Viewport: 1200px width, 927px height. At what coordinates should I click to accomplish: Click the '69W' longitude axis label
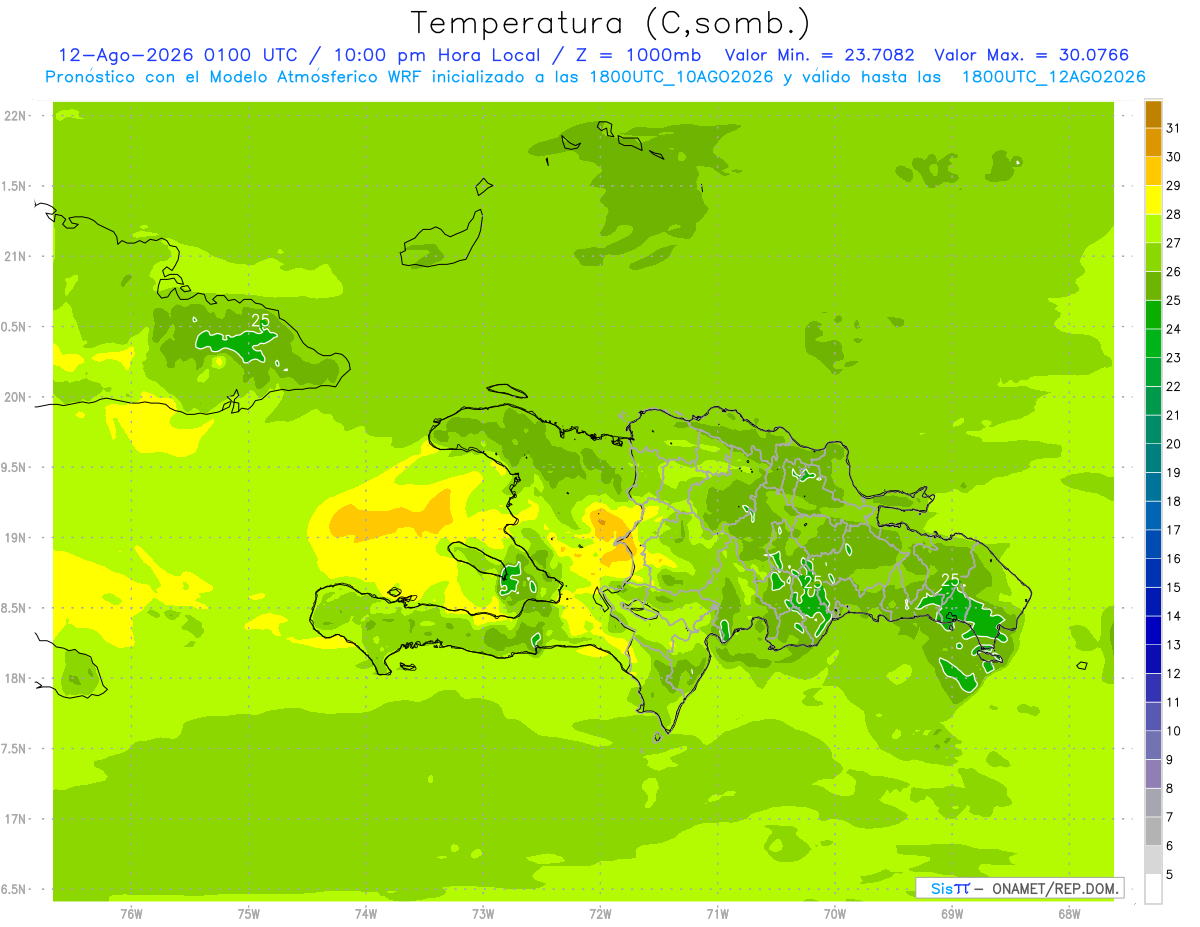click(951, 914)
